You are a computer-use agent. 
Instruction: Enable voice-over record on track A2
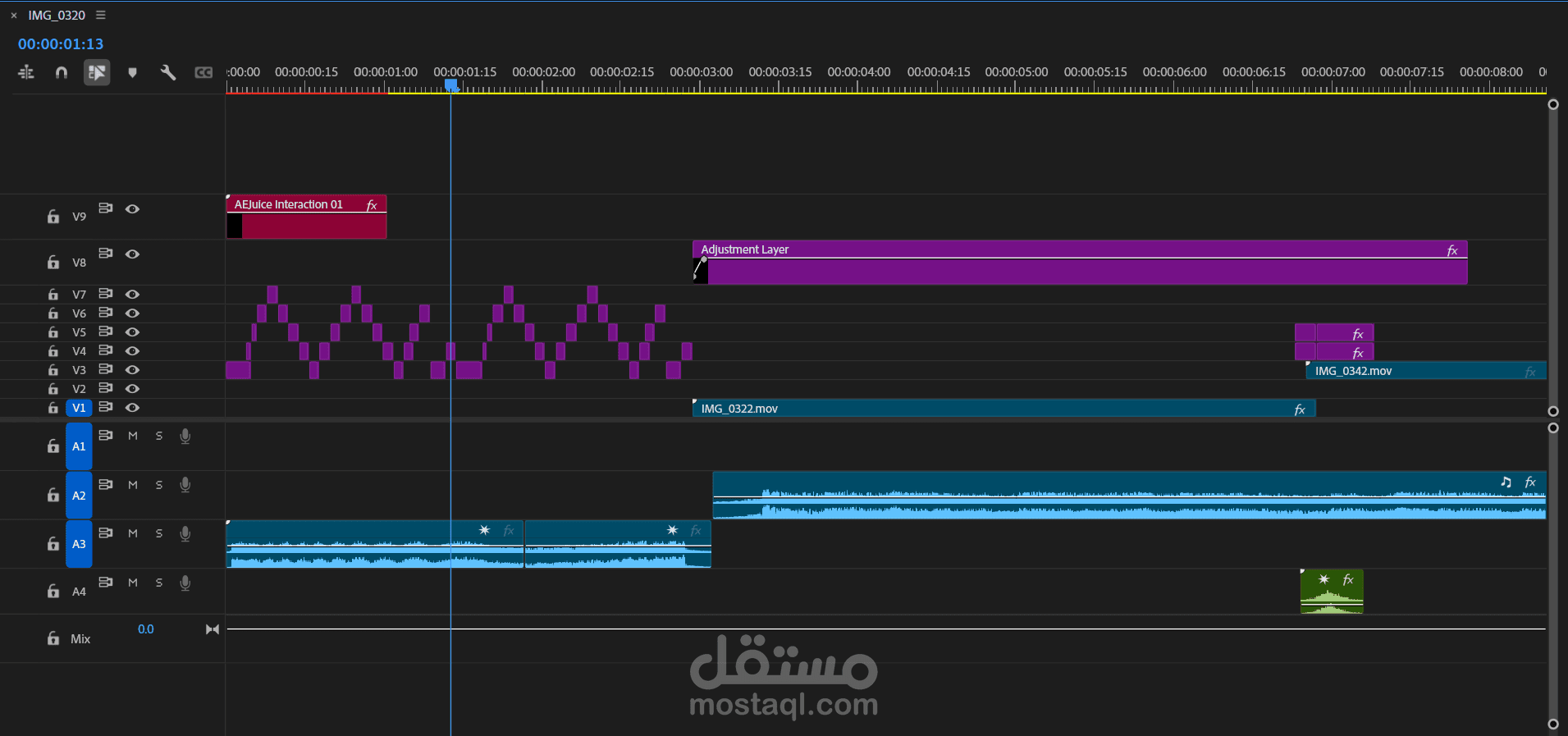pos(185,485)
